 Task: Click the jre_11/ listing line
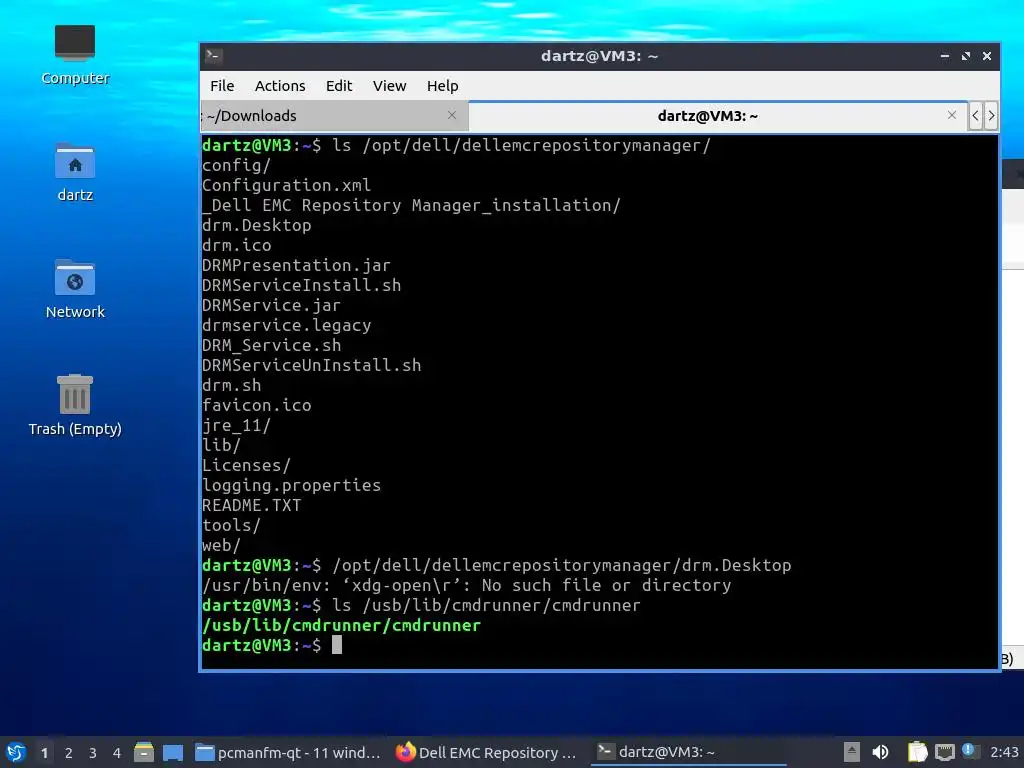[x=236, y=425]
